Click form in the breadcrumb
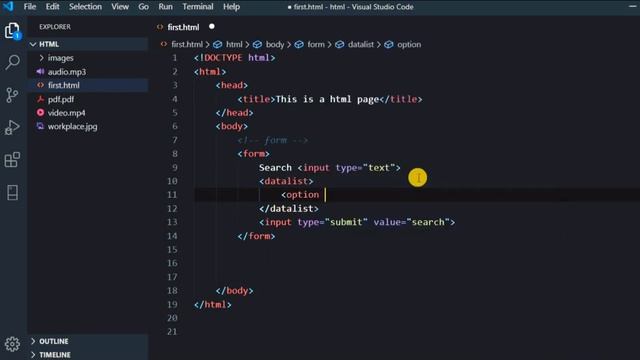640x360 pixels. pyautogui.click(x=316, y=44)
